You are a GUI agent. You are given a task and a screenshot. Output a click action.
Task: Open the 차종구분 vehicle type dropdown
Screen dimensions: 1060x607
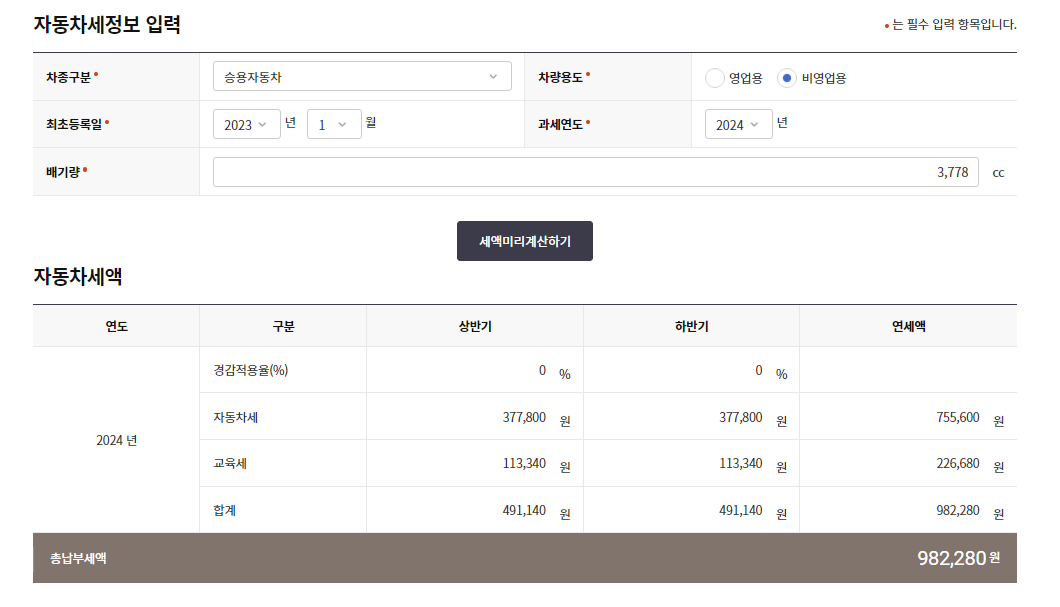point(362,76)
